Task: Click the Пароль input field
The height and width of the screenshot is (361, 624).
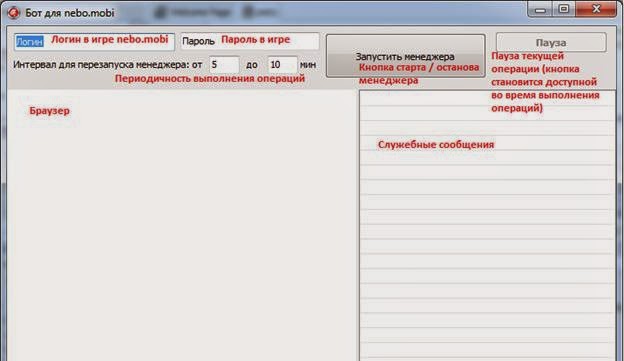Action: click(x=250, y=41)
